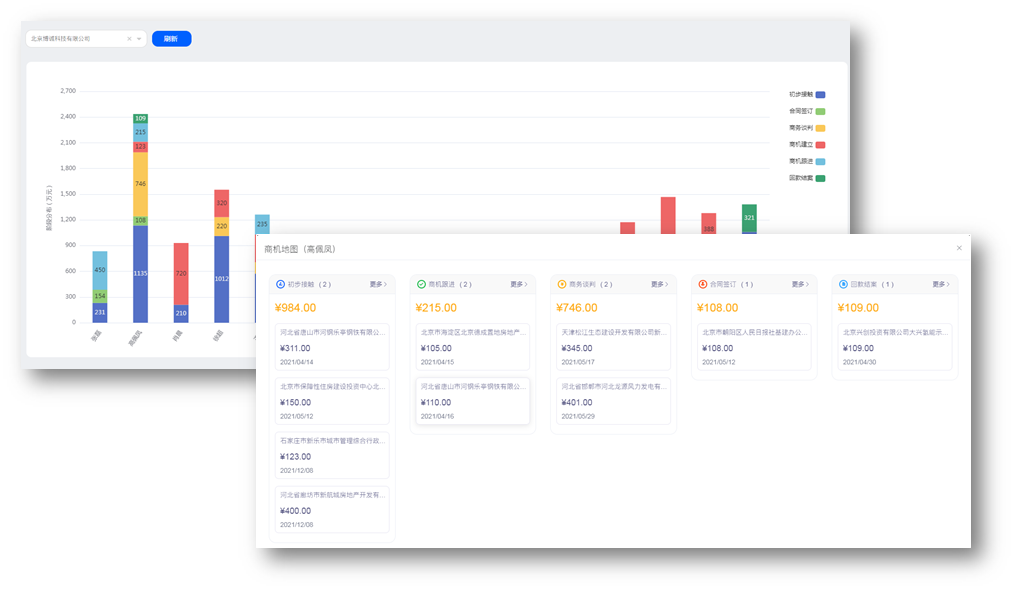Toggle 商务谈判 legend series in chart

(820, 128)
